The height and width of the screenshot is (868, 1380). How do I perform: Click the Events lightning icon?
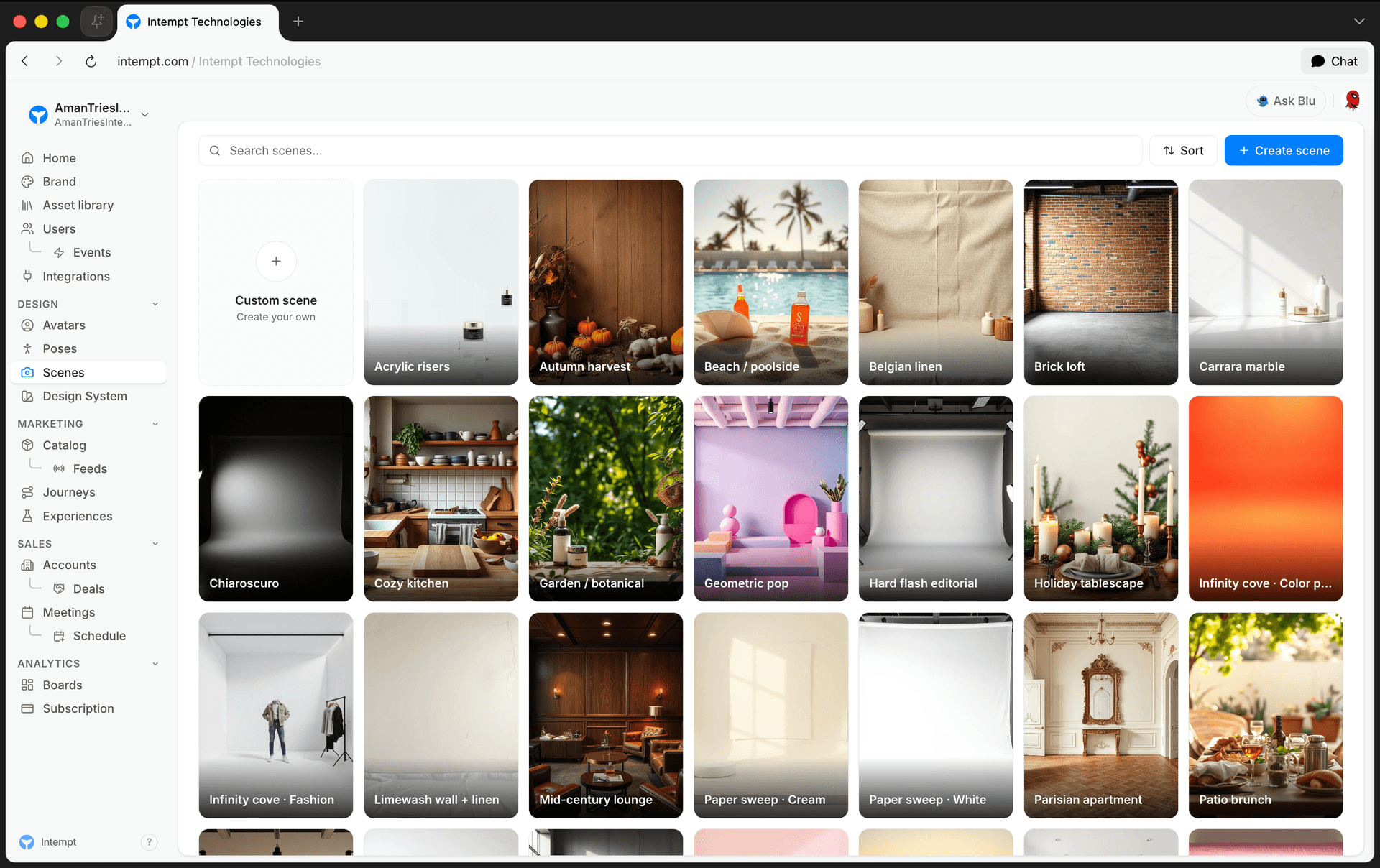coord(59,253)
